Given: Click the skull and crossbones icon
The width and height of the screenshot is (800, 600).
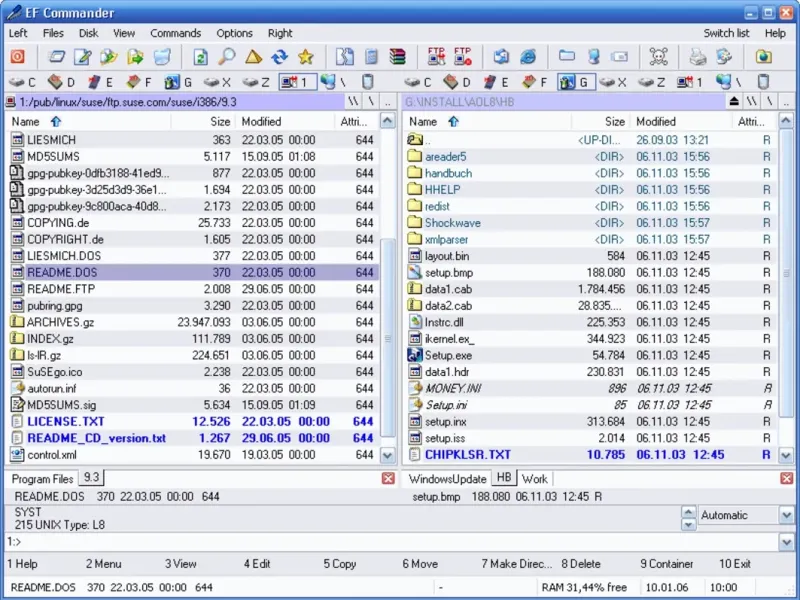Looking at the screenshot, I should (658, 57).
